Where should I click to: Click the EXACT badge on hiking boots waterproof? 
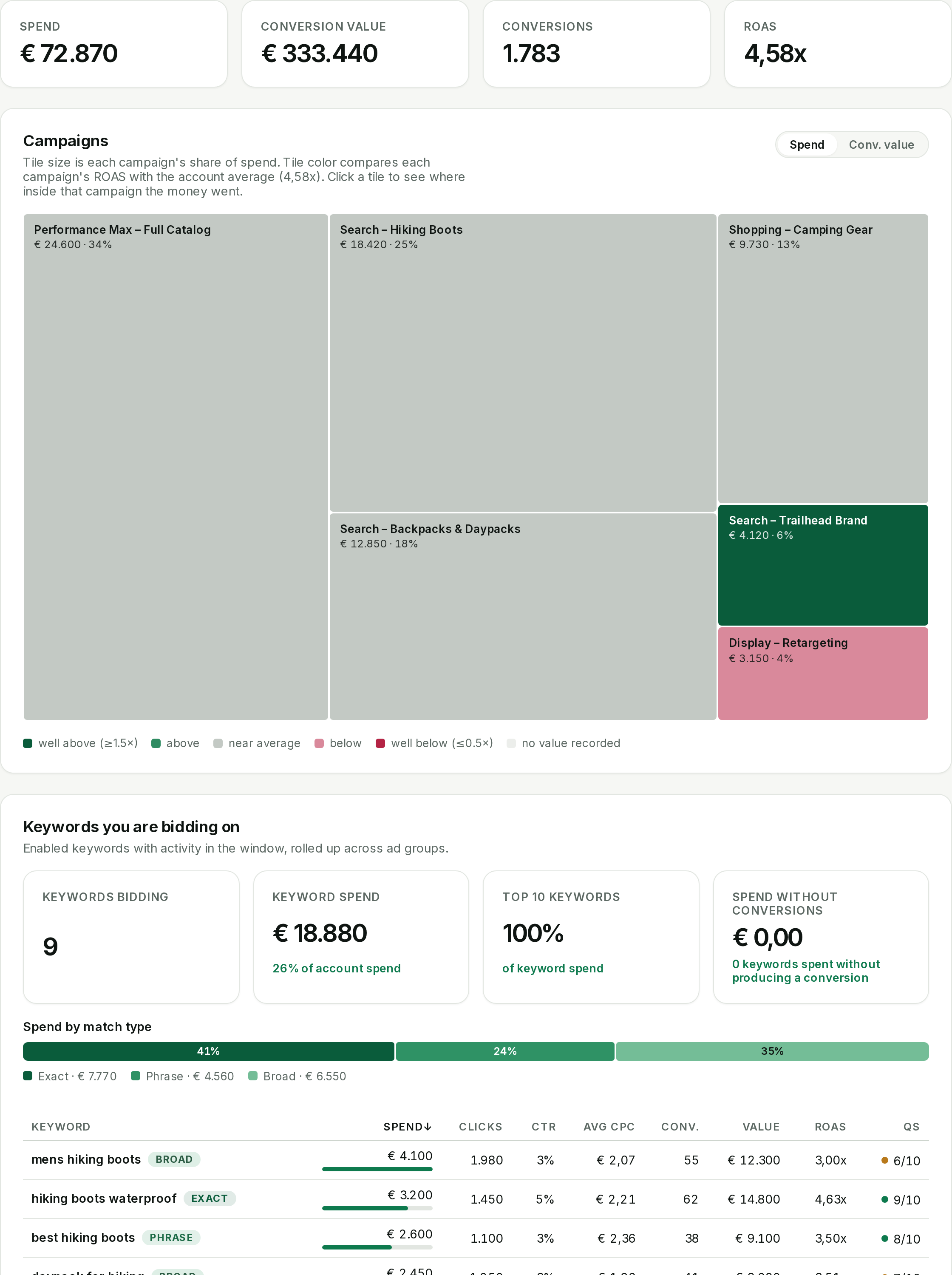pos(209,1198)
